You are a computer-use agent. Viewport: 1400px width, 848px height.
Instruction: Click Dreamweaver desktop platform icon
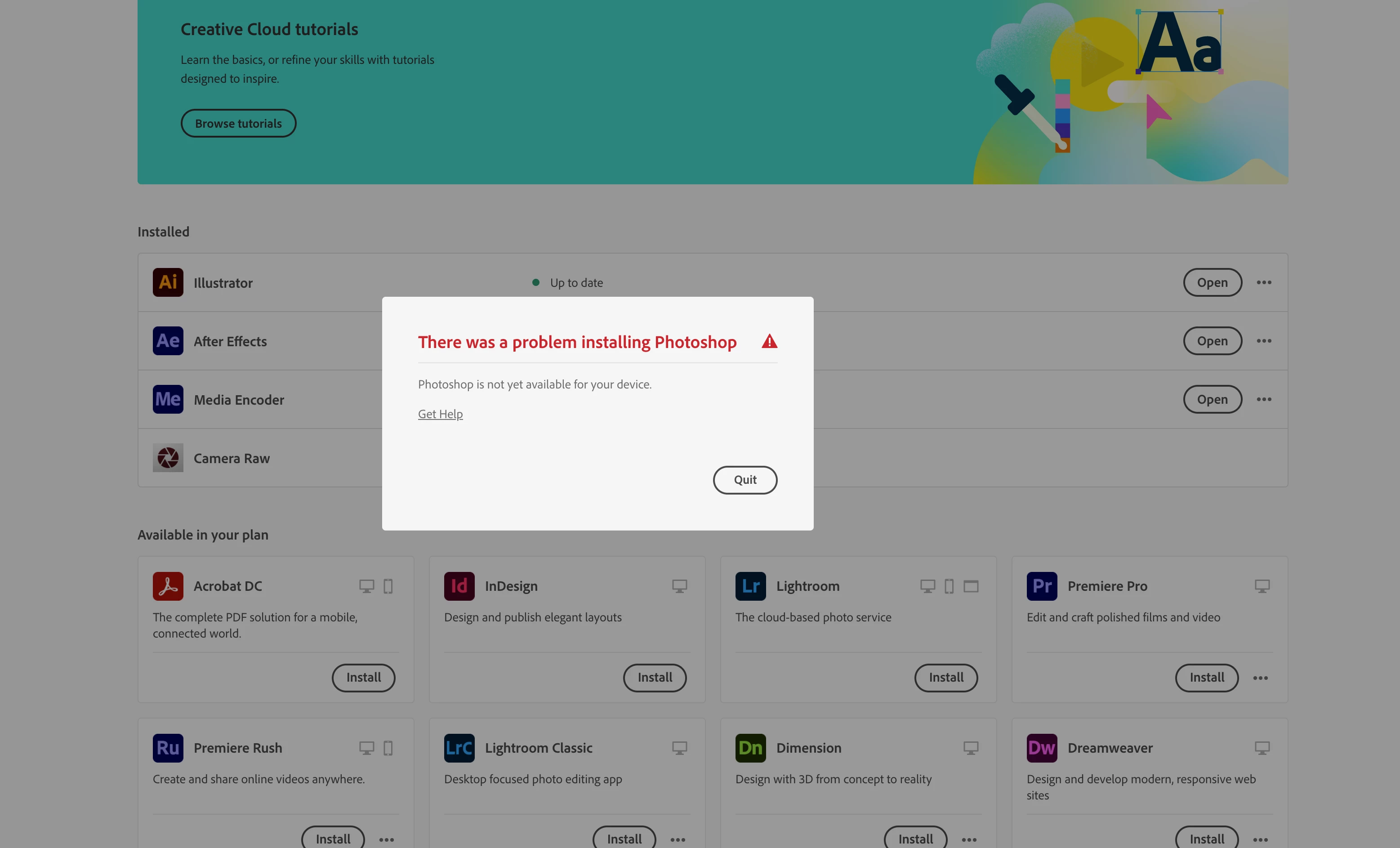[x=1262, y=748]
